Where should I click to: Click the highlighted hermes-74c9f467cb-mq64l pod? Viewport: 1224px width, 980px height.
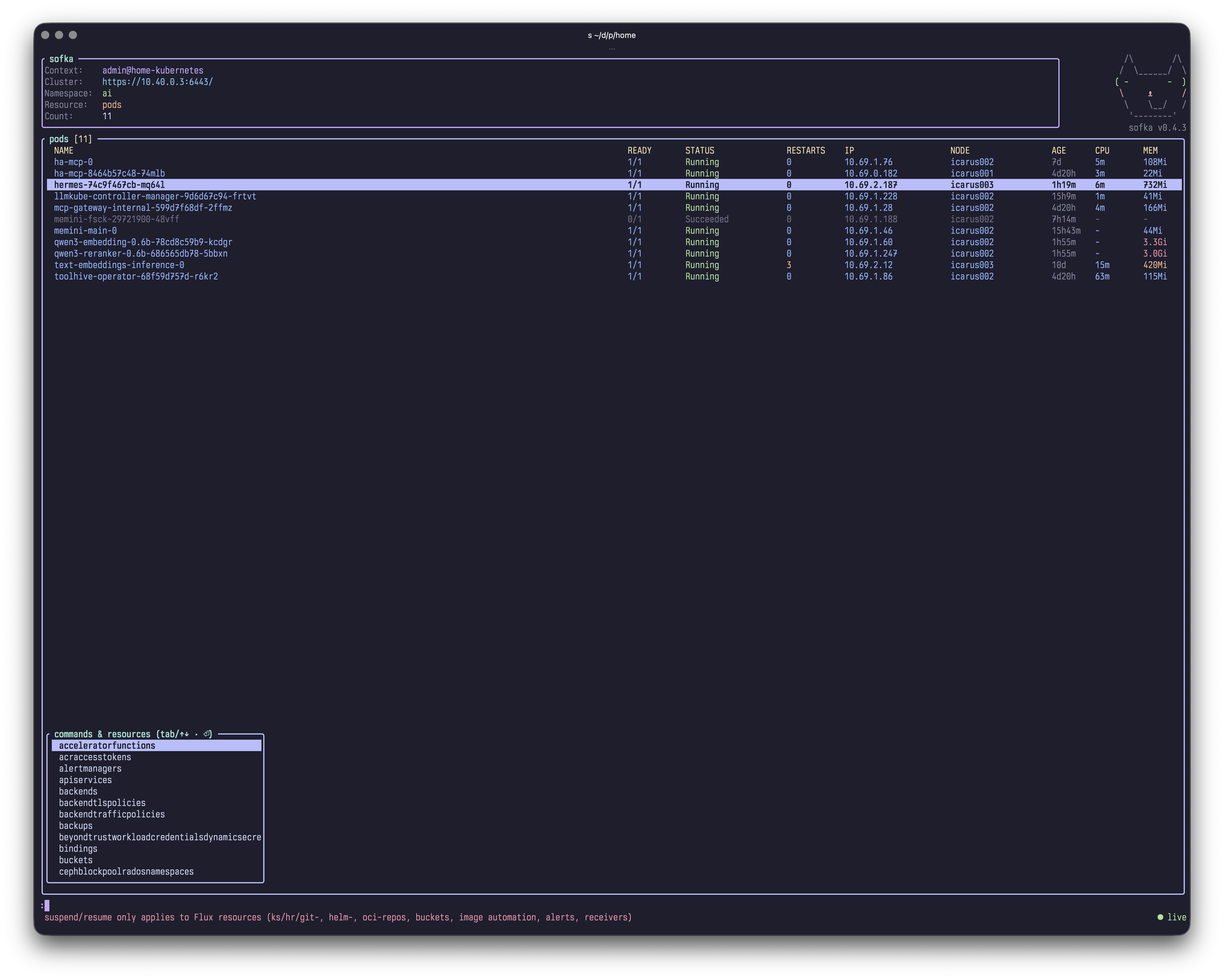[614, 185]
